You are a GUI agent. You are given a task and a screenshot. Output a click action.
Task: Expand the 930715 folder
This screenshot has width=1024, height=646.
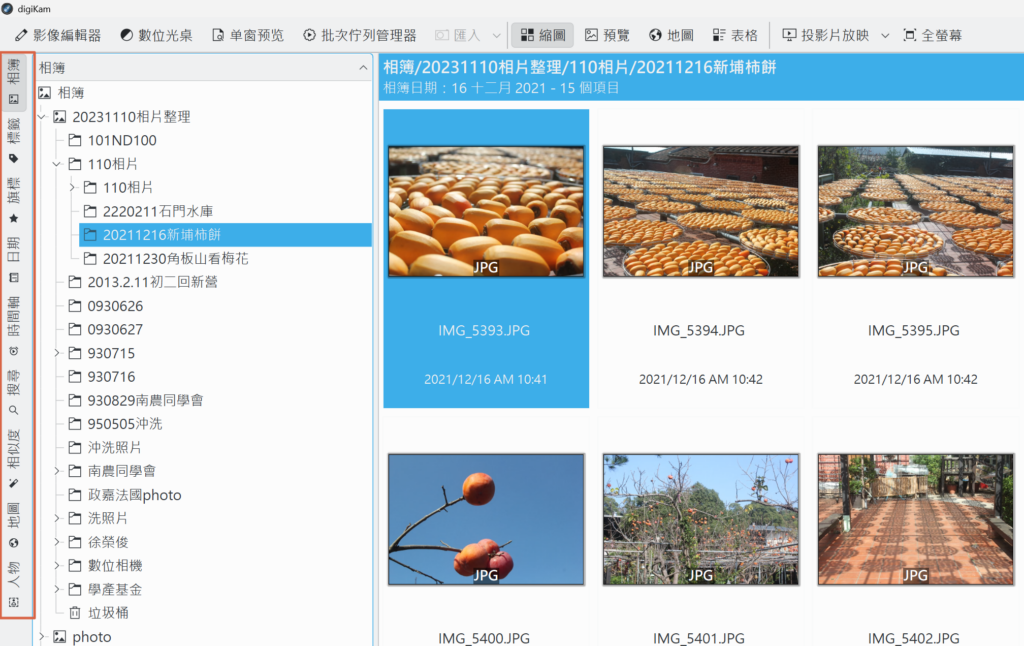[57, 353]
